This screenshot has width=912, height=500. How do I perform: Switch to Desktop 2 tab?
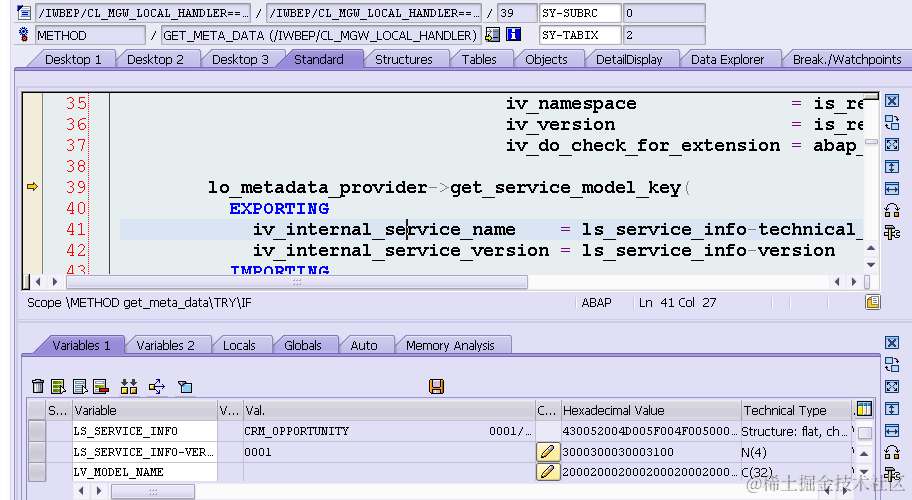coord(155,59)
